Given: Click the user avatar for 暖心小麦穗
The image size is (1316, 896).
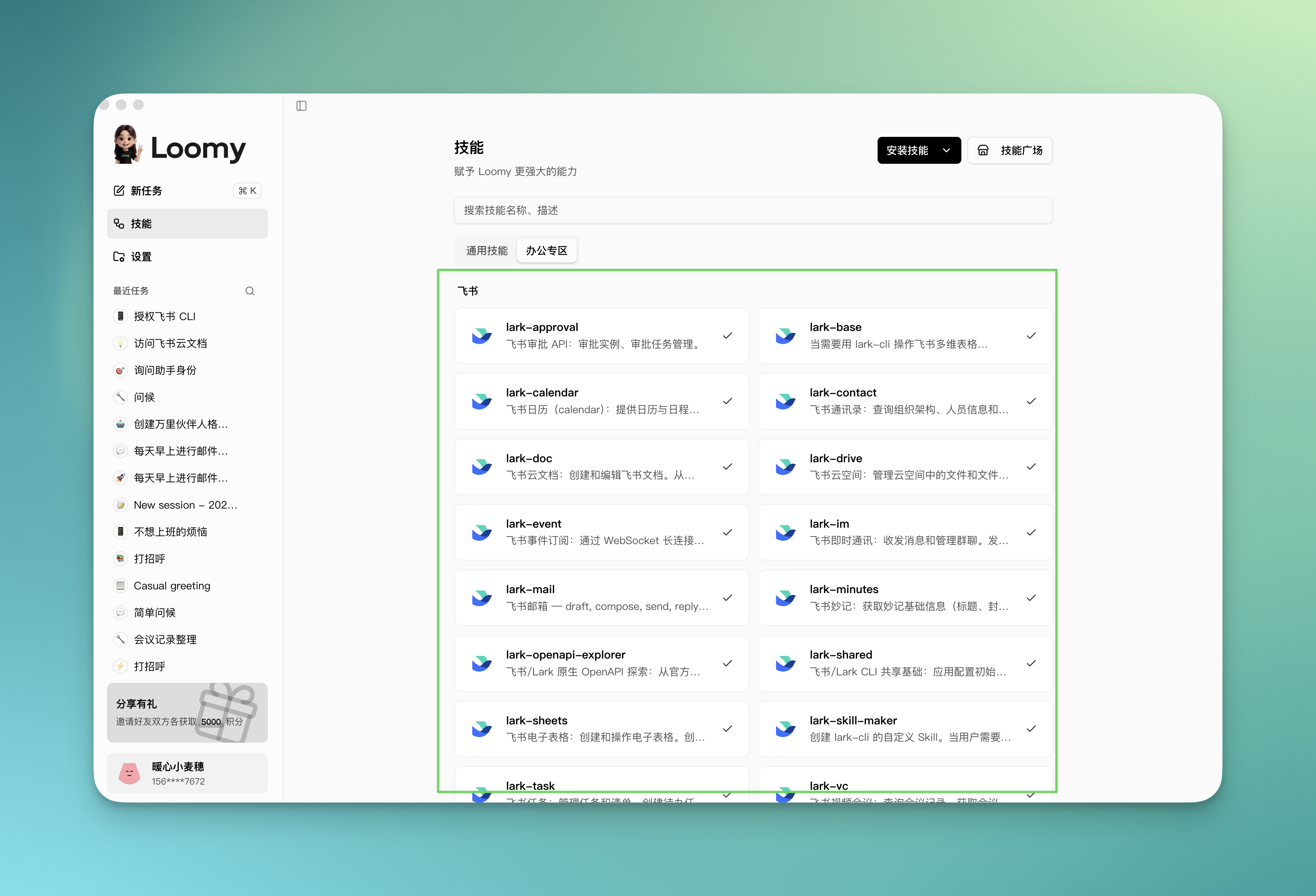Looking at the screenshot, I should pos(129,773).
